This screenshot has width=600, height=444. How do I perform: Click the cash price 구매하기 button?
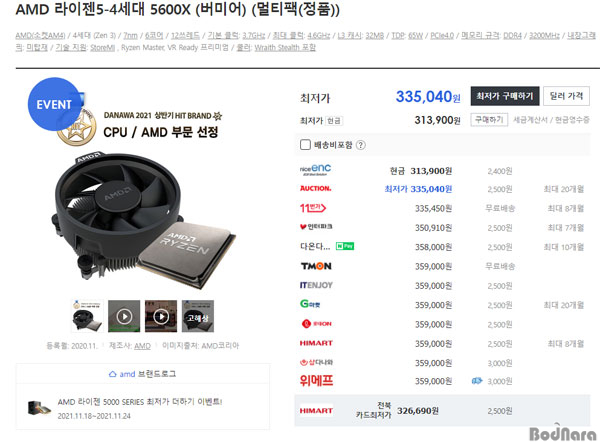[x=489, y=120]
